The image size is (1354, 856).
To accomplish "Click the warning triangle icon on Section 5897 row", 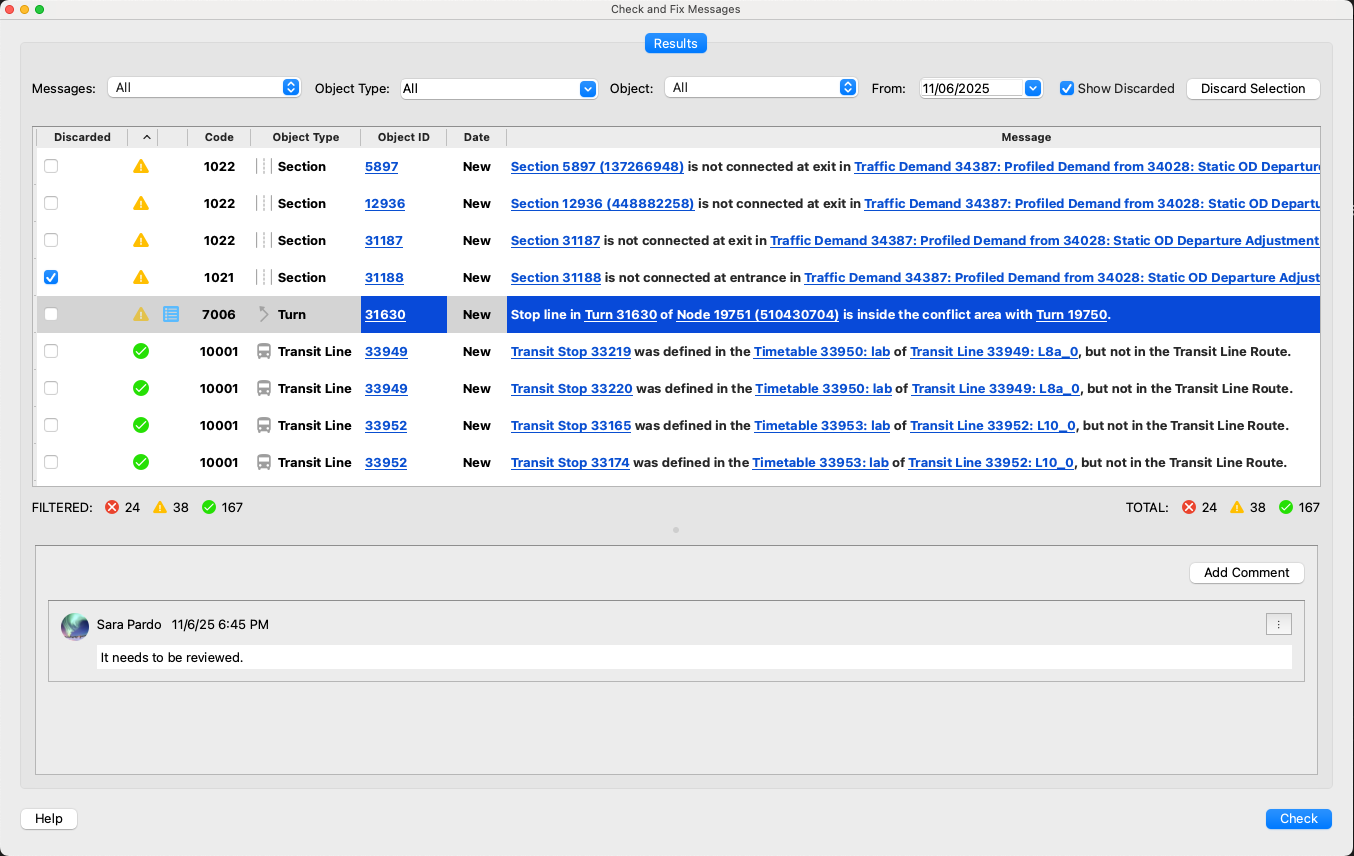I will [141, 166].
